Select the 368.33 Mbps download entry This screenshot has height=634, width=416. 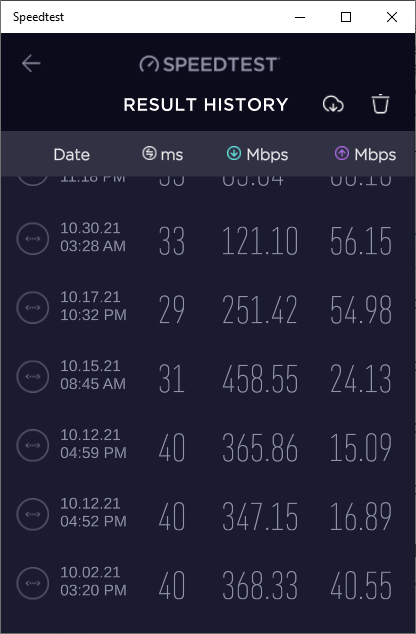tap(260, 585)
